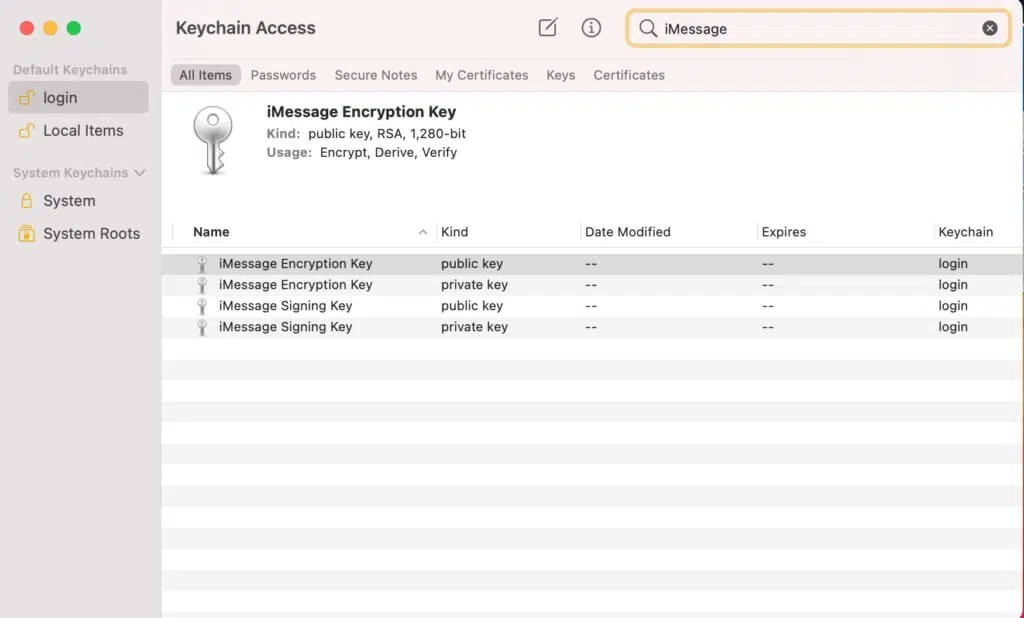Open the info inspector icon
The image size is (1024, 618).
[591, 27]
